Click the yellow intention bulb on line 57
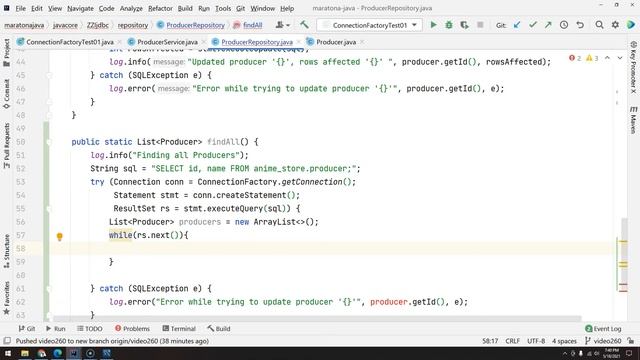The image size is (640, 360). click(x=60, y=236)
